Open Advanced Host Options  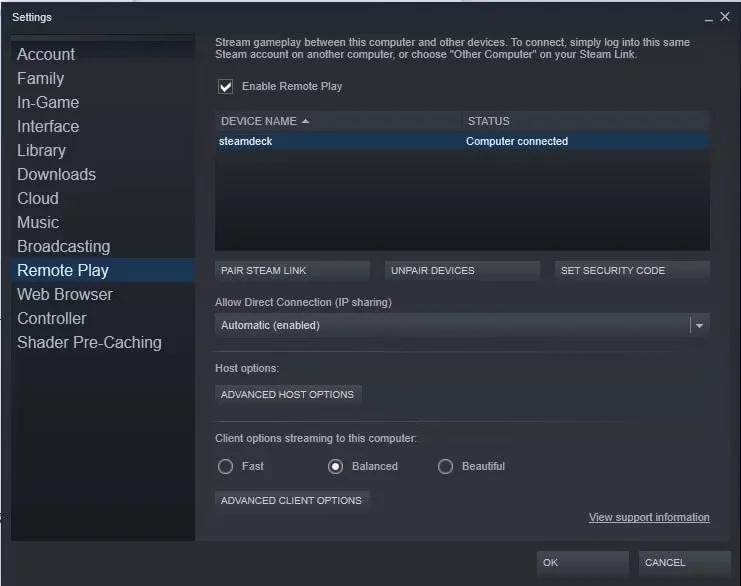288,395
